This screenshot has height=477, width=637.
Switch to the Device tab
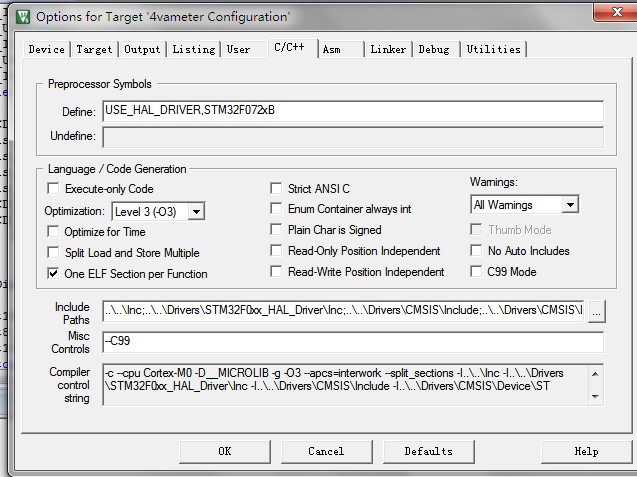point(46,50)
